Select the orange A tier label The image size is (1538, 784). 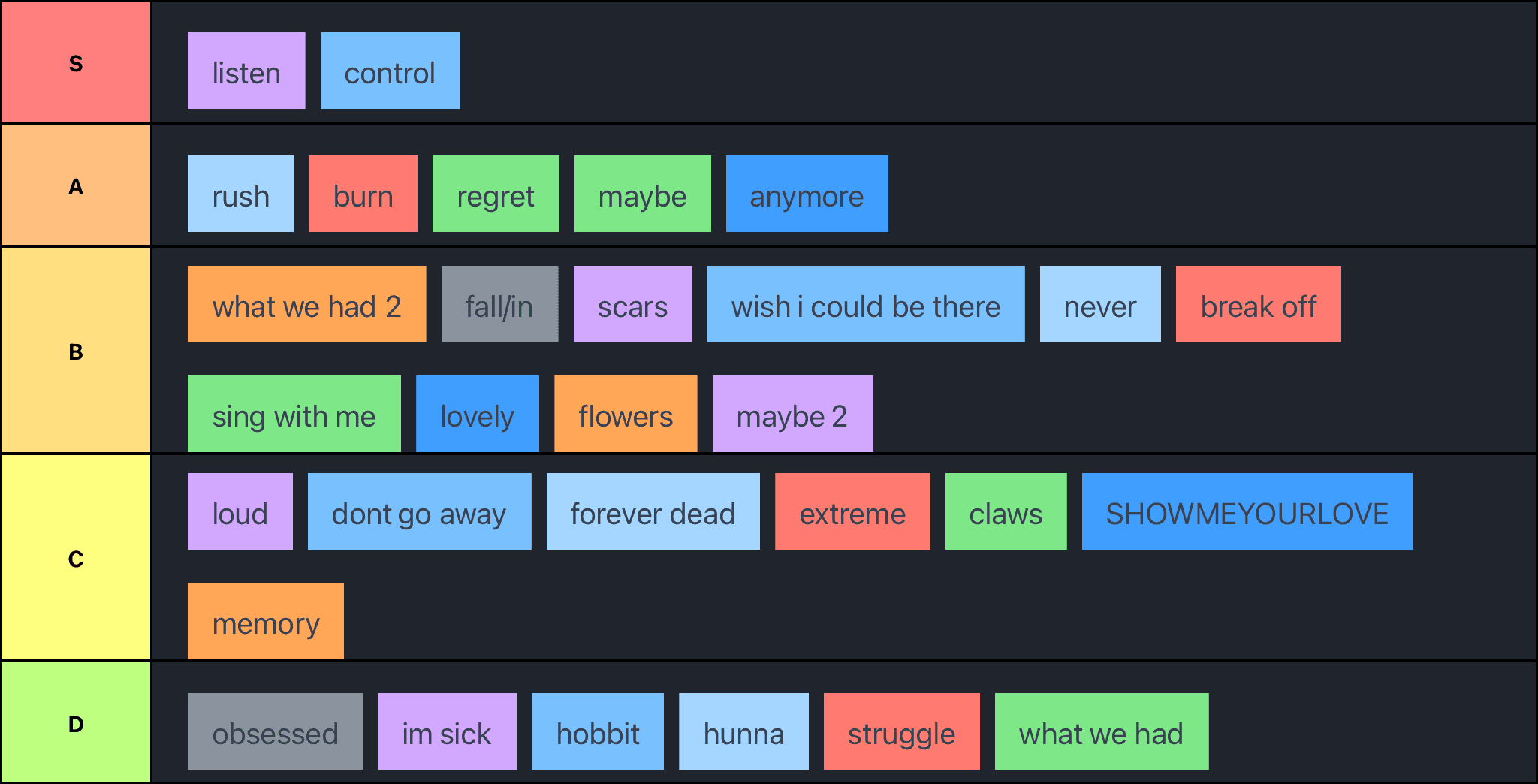click(75, 185)
